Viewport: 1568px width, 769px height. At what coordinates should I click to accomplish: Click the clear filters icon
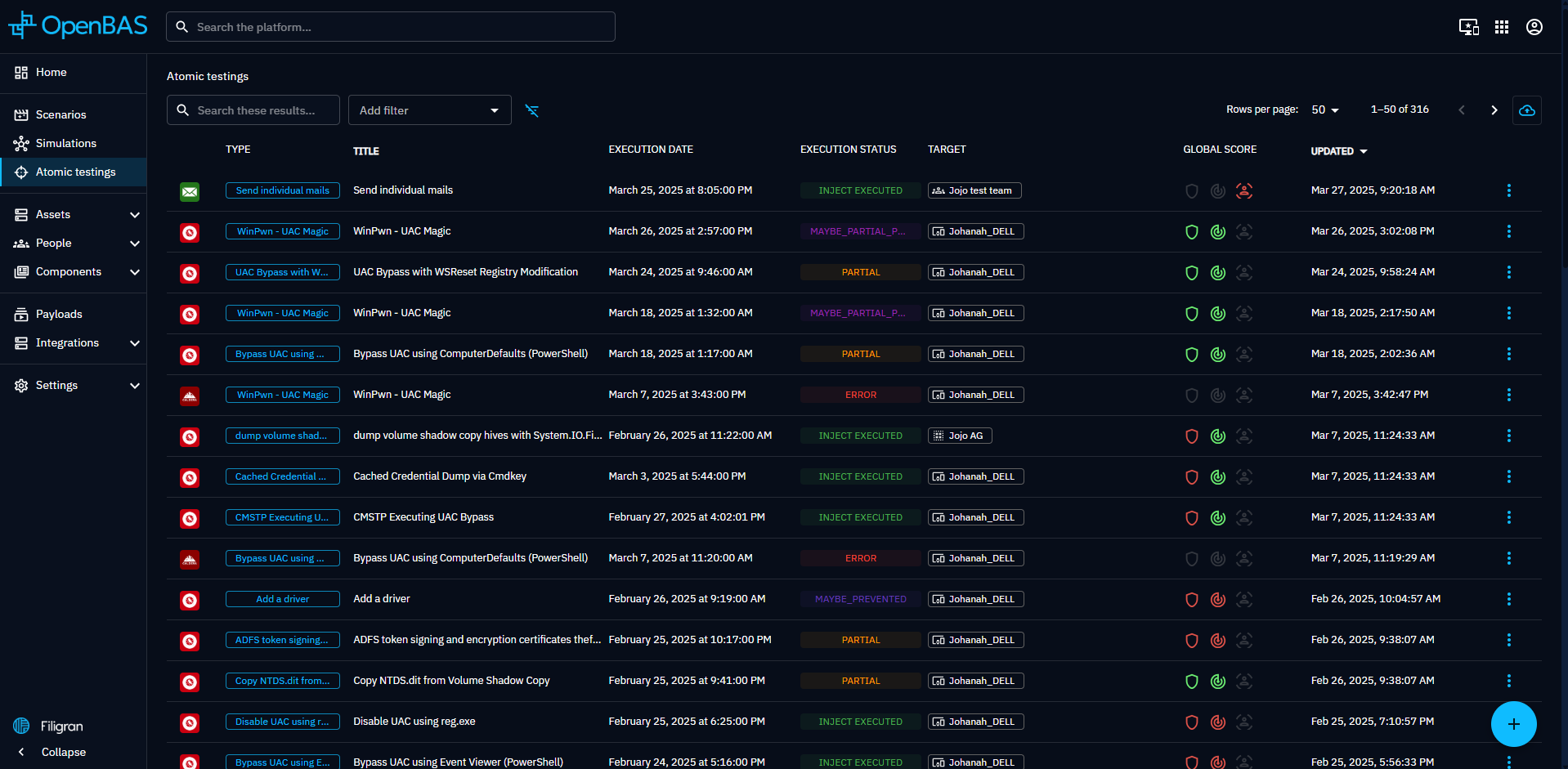point(531,110)
